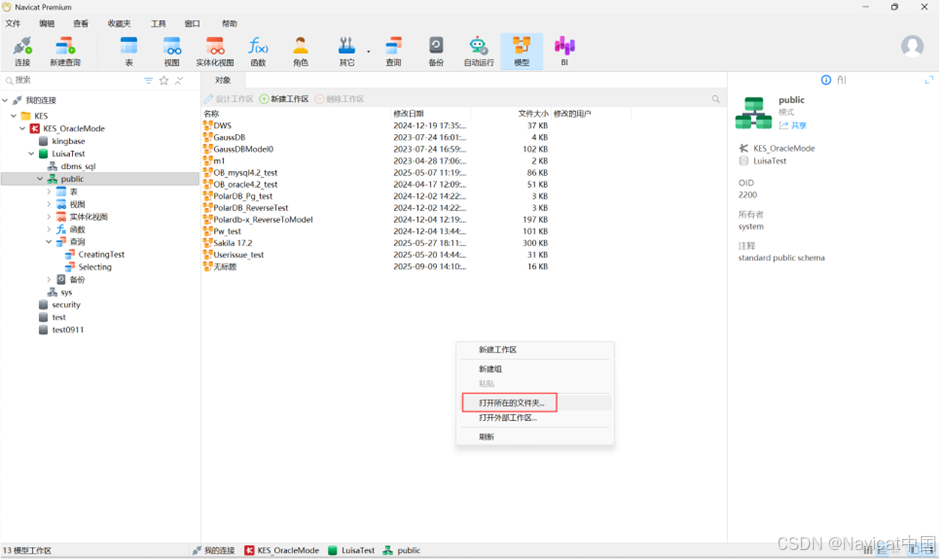
Task: Open the 文件 menu
Action: coord(13,23)
